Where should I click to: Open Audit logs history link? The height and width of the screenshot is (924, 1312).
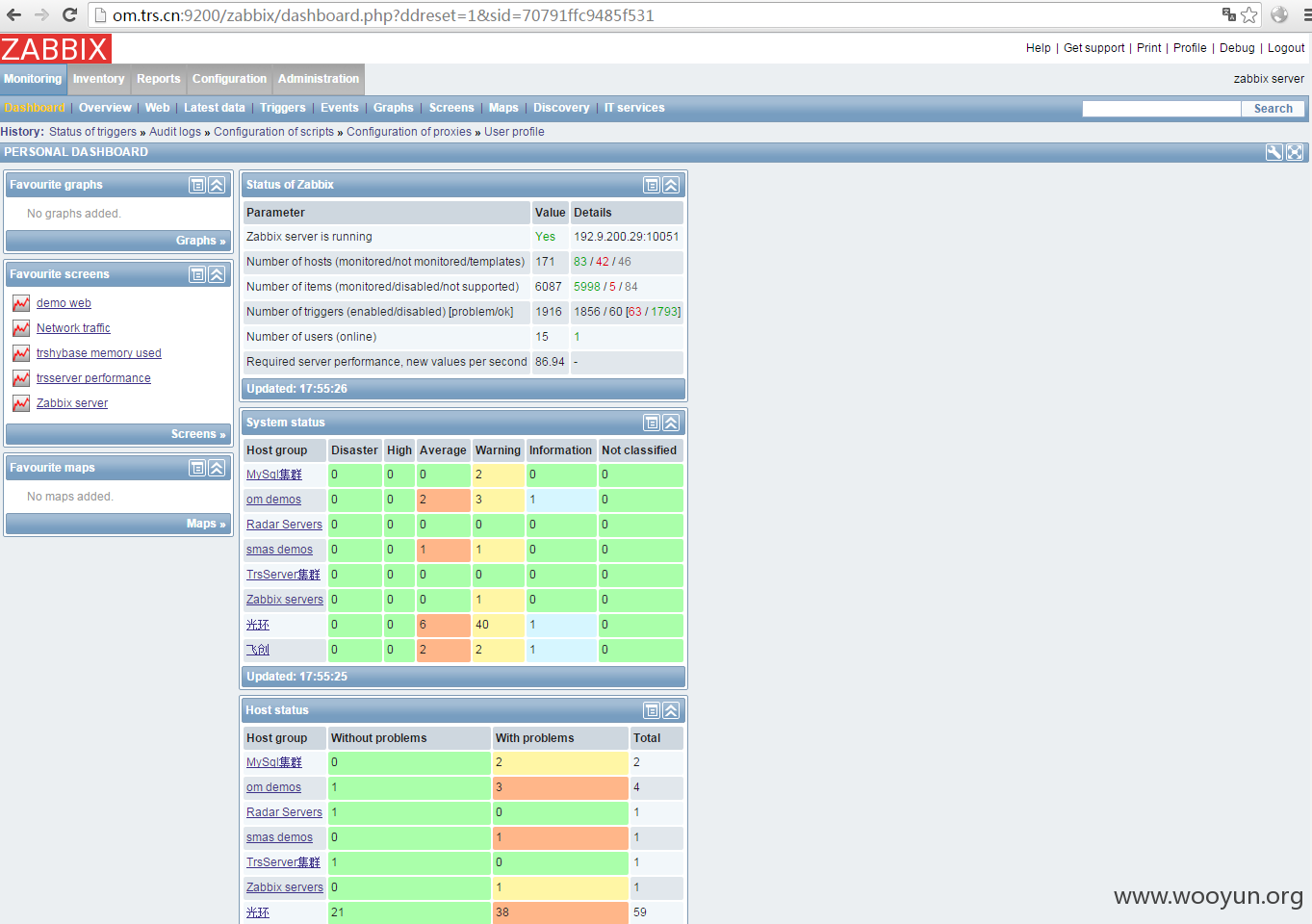[x=175, y=132]
